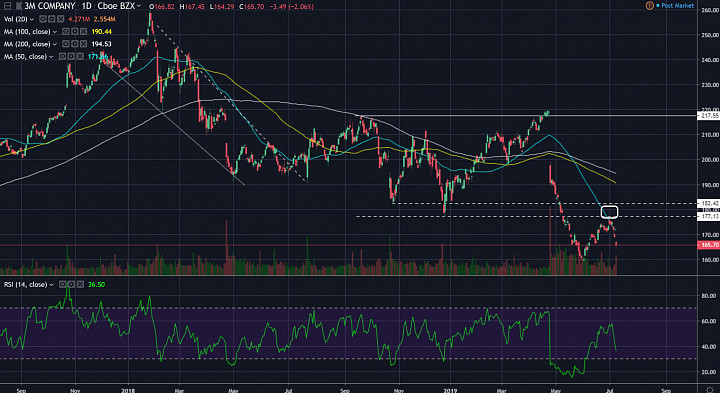The width and height of the screenshot is (720, 393).
Task: Open settings for Vol (20) indicator
Action: point(50,19)
